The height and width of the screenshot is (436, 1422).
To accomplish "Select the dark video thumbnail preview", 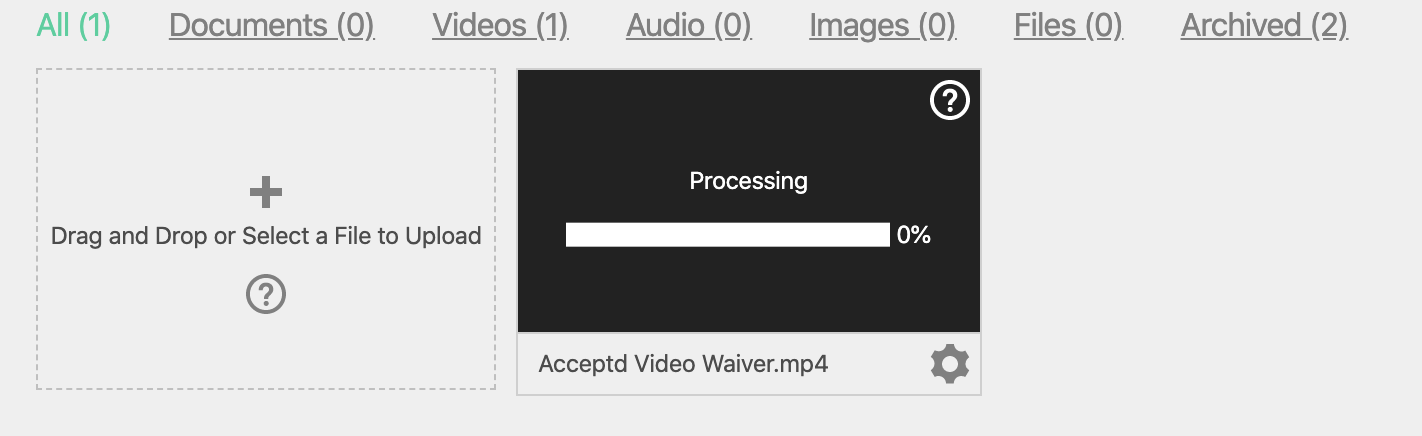I will point(749,201).
